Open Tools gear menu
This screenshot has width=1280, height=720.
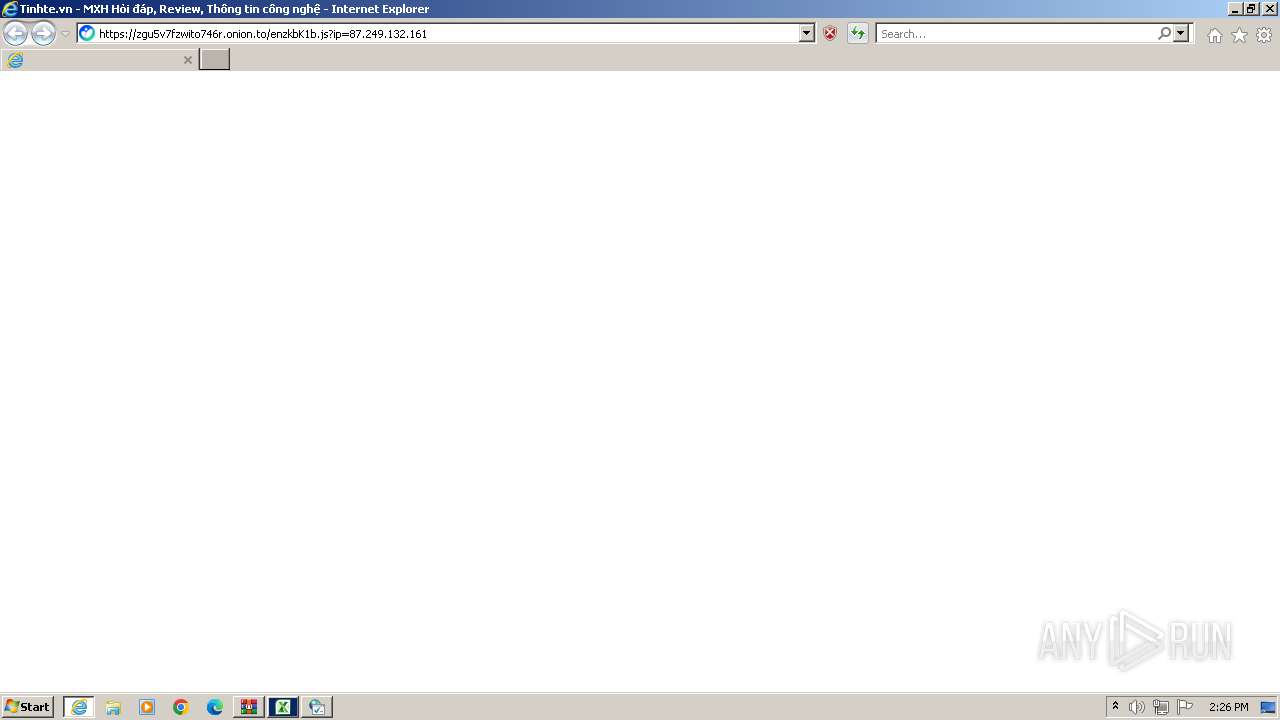pyautogui.click(x=1264, y=35)
